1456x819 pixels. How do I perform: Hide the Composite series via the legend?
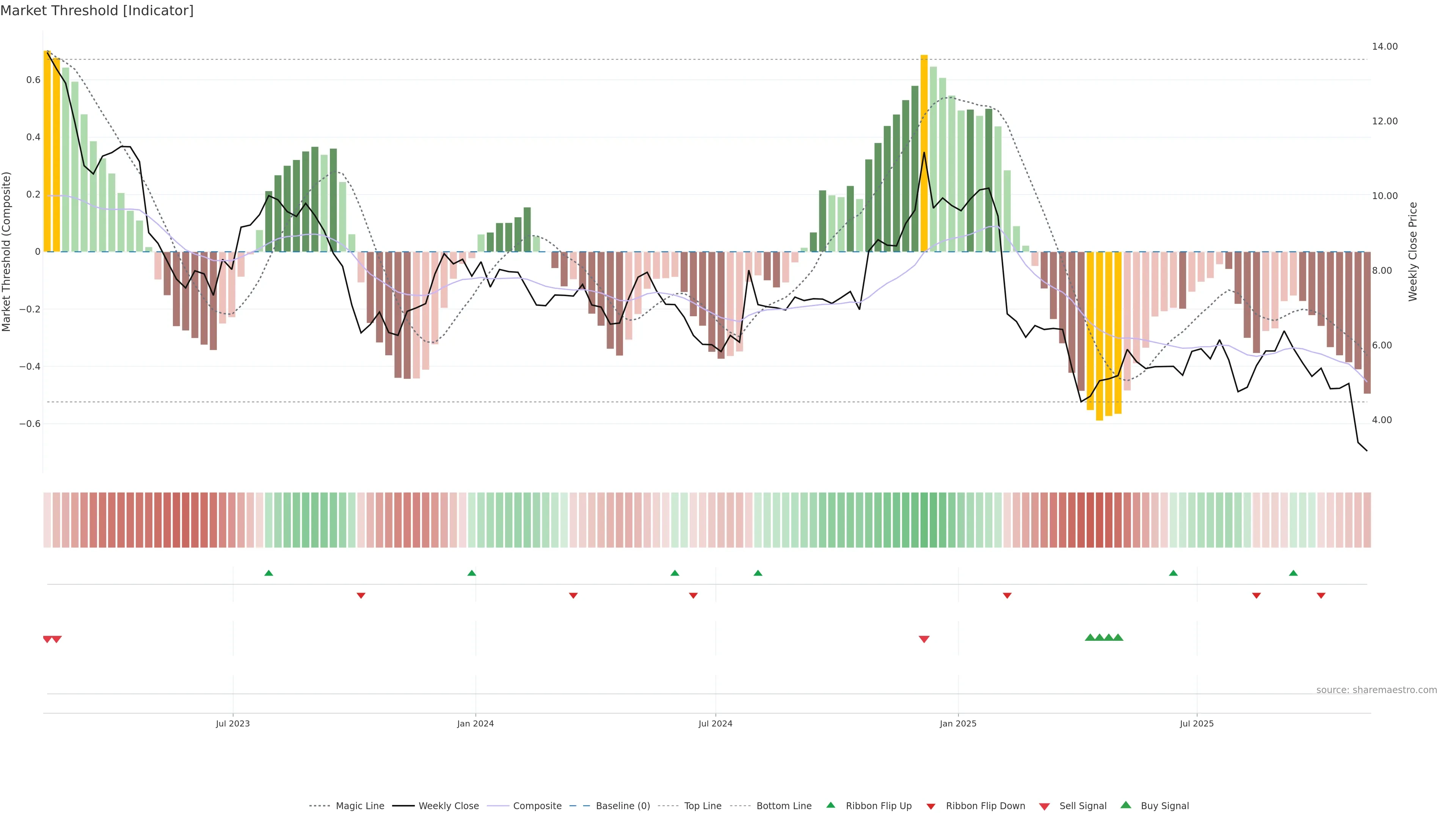[537, 806]
